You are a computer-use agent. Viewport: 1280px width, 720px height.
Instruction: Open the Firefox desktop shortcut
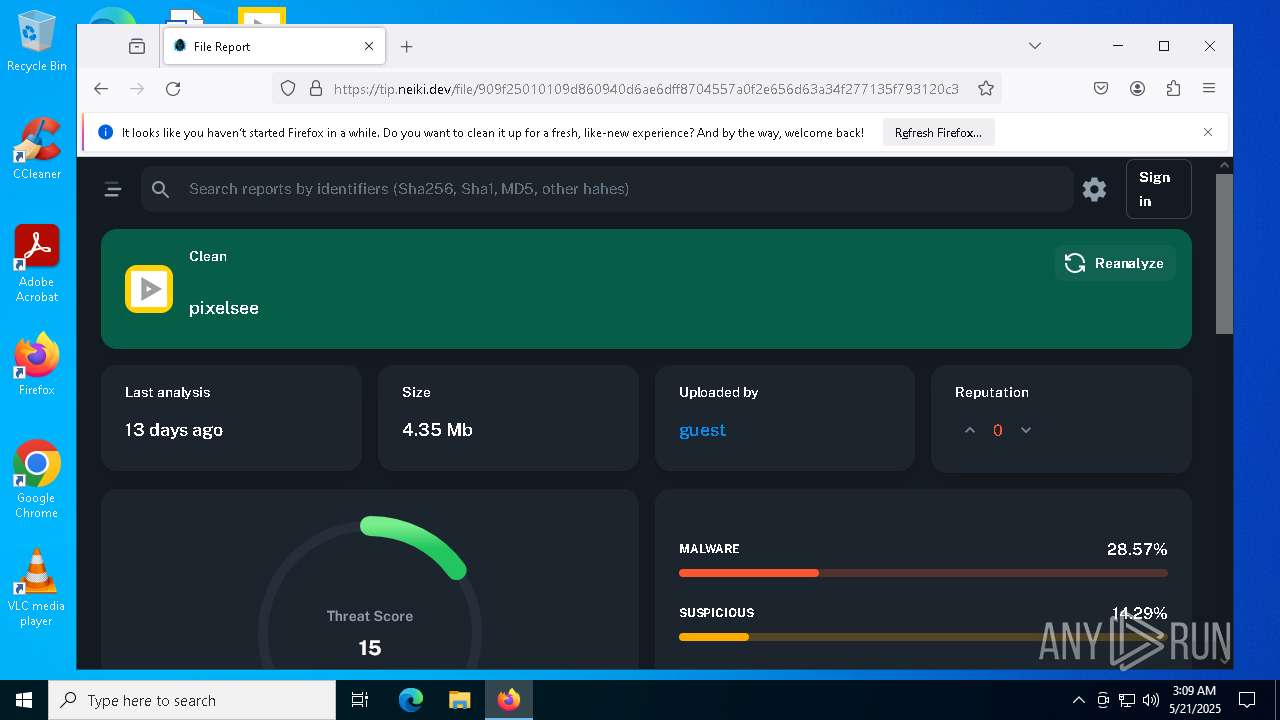tap(37, 365)
